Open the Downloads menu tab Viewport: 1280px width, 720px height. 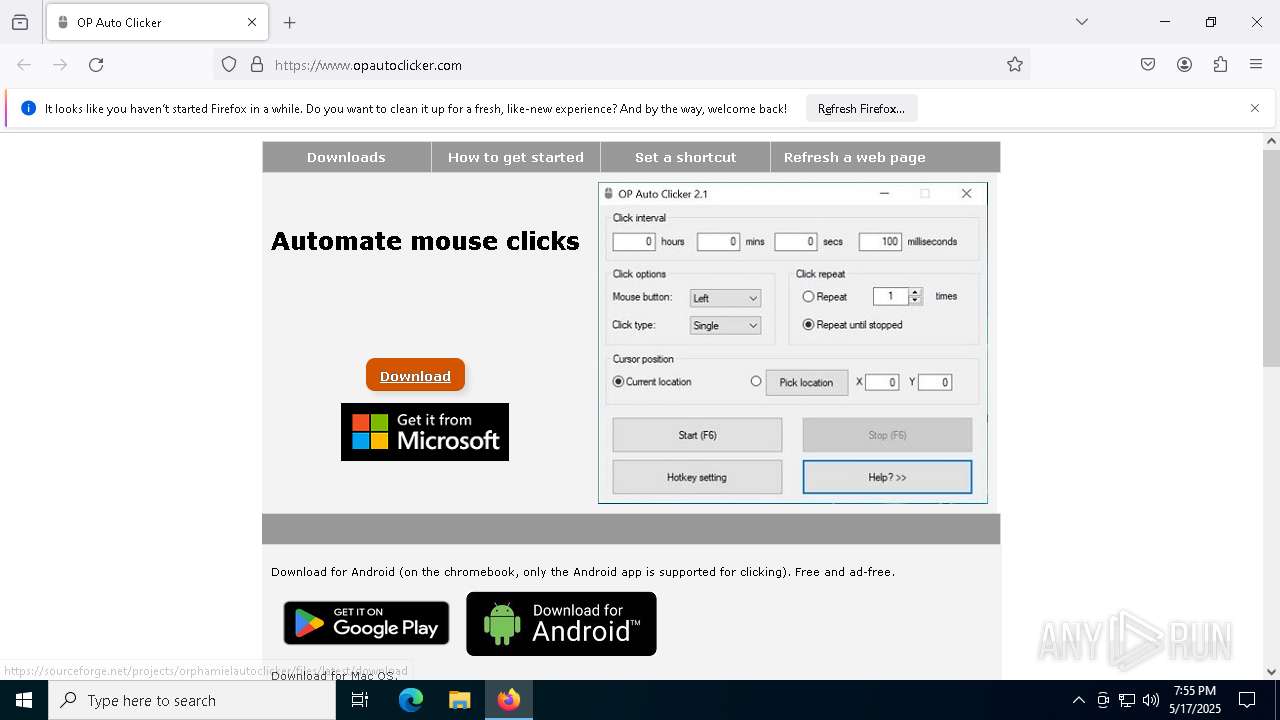click(346, 157)
